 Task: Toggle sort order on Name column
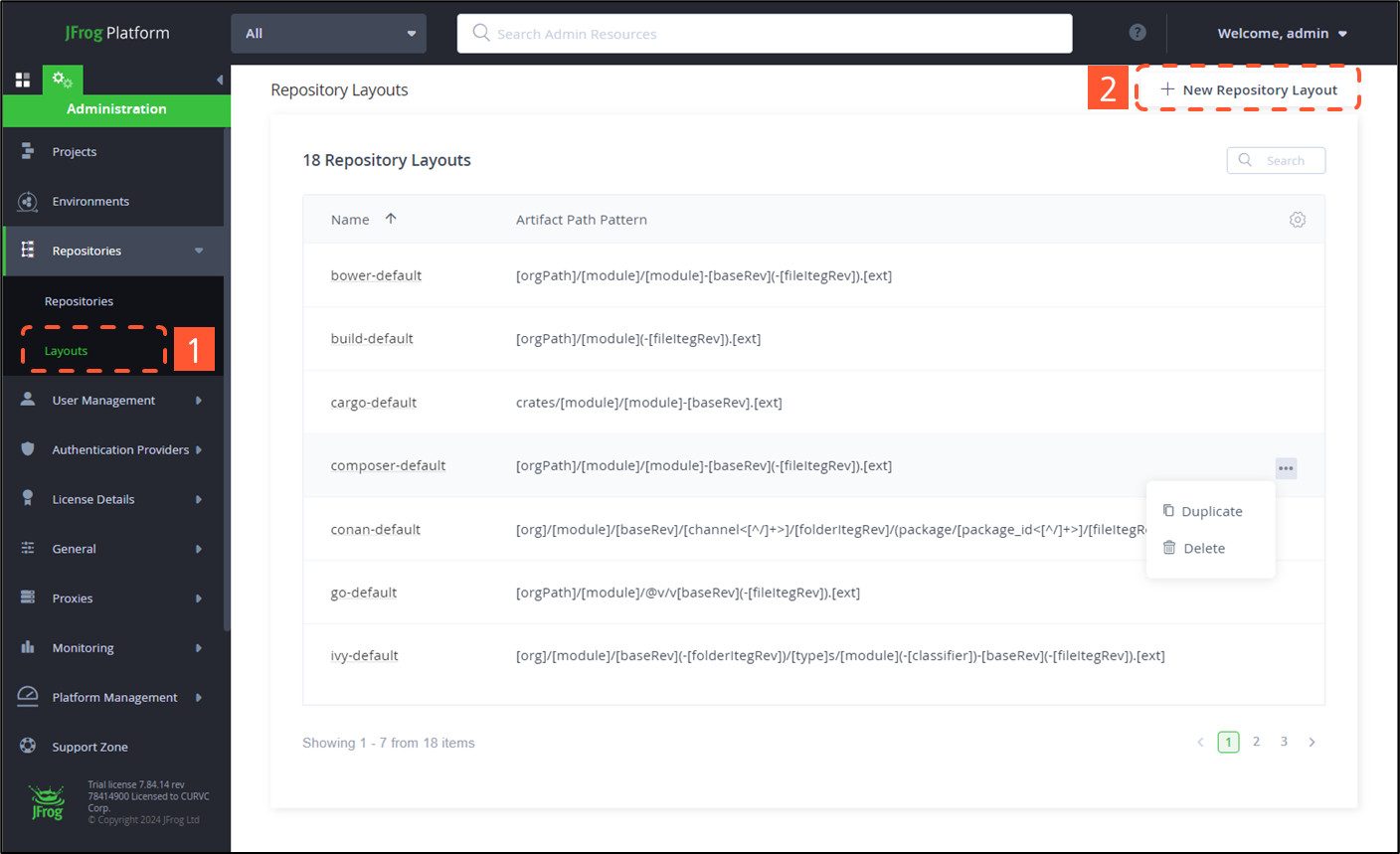coord(390,219)
